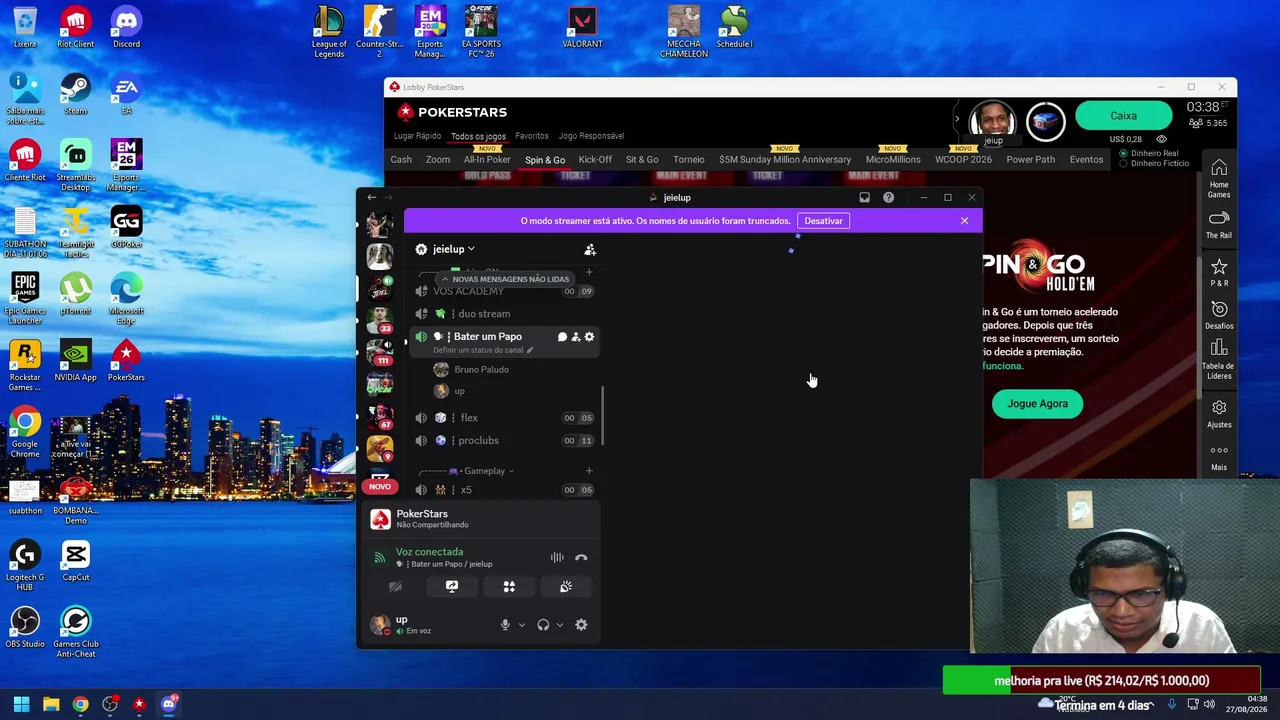Open PokerStars Ajustes settings
Screen dimensions: 1280x720
tap(1219, 413)
